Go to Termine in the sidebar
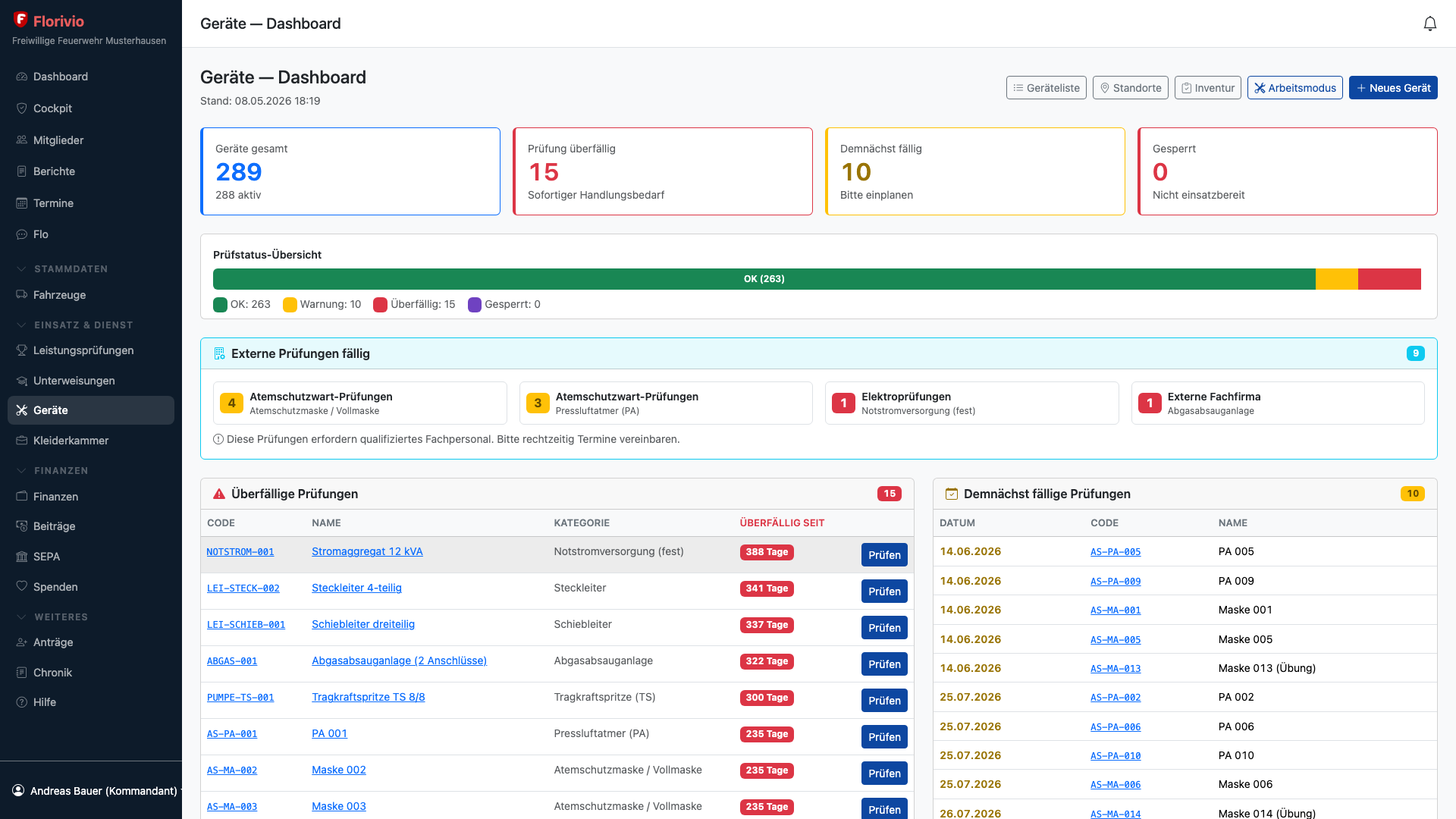This screenshot has height=819, width=1456. coord(91,203)
